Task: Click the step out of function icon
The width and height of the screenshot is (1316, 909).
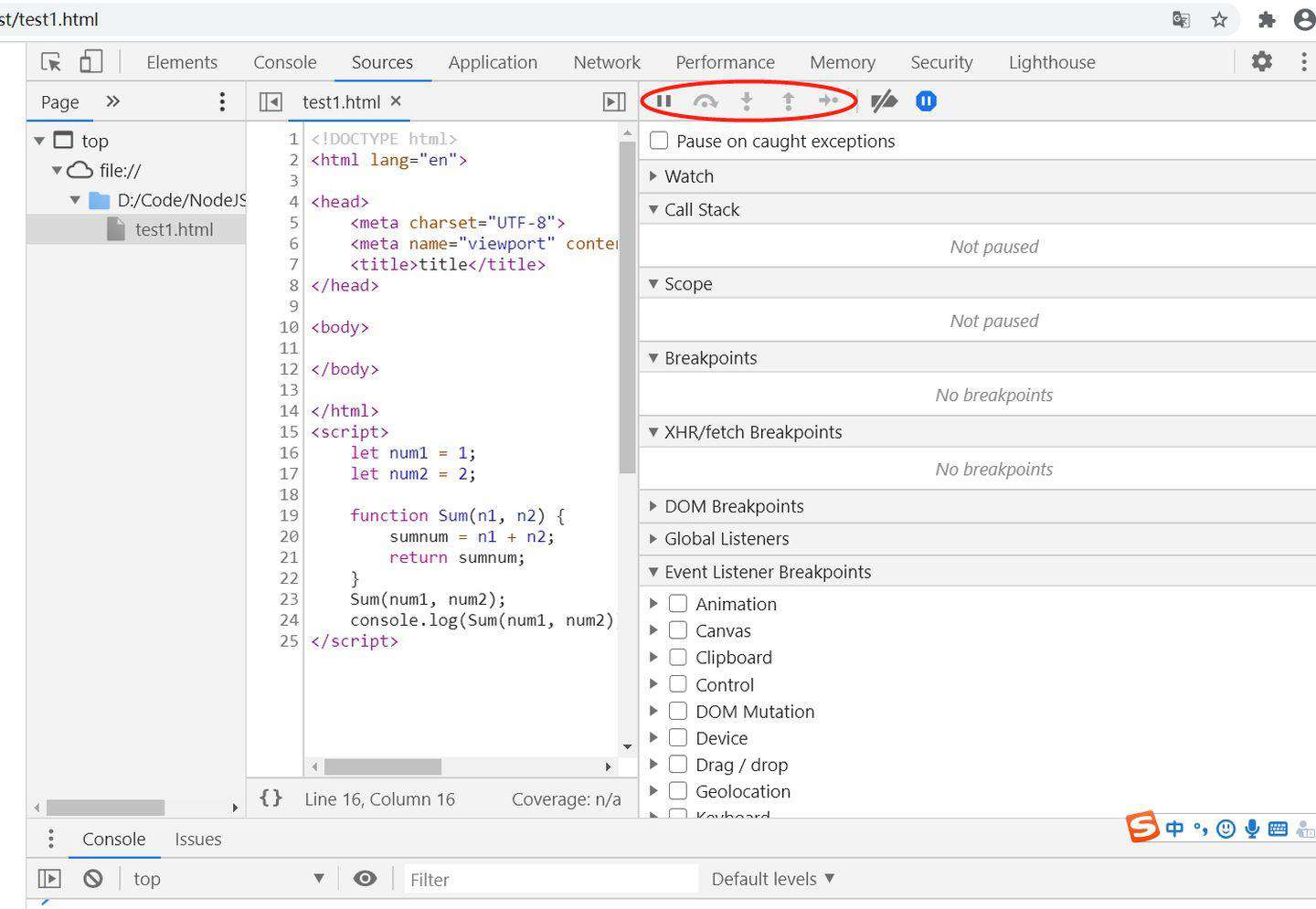Action: (x=789, y=101)
